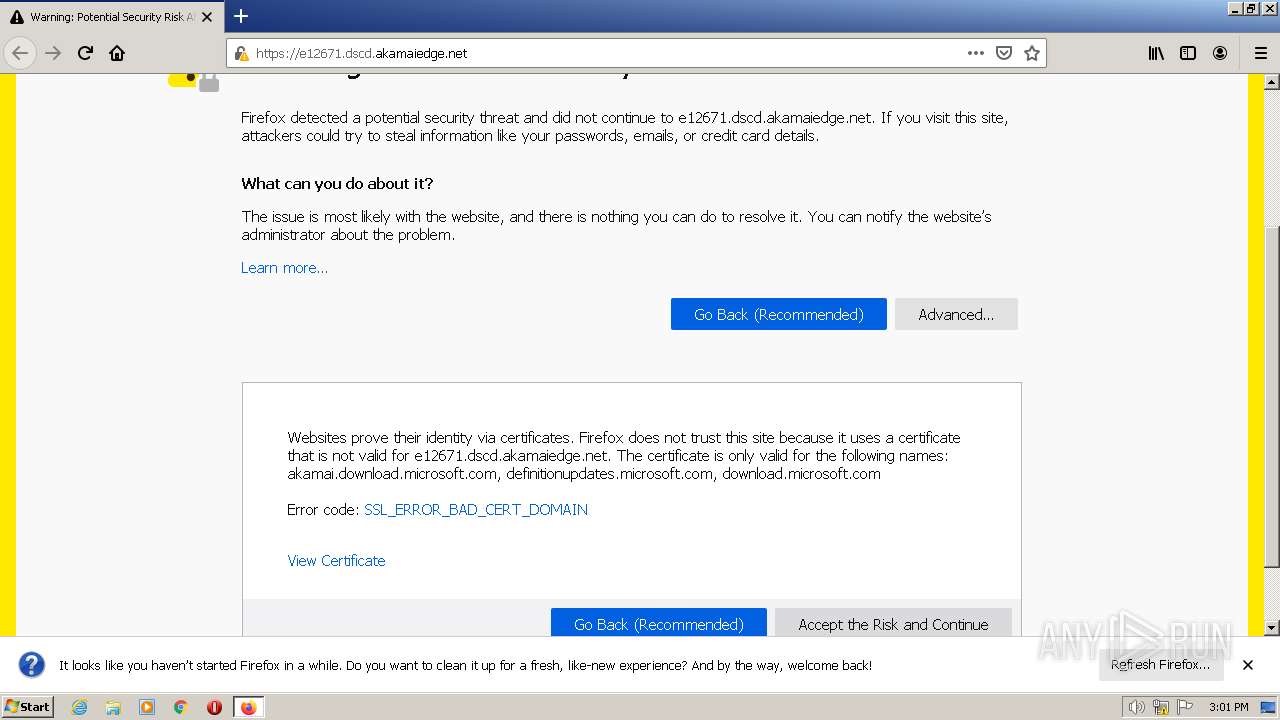1280x720 pixels.
Task: Open the Library bookmarks icon
Action: click(x=1156, y=53)
